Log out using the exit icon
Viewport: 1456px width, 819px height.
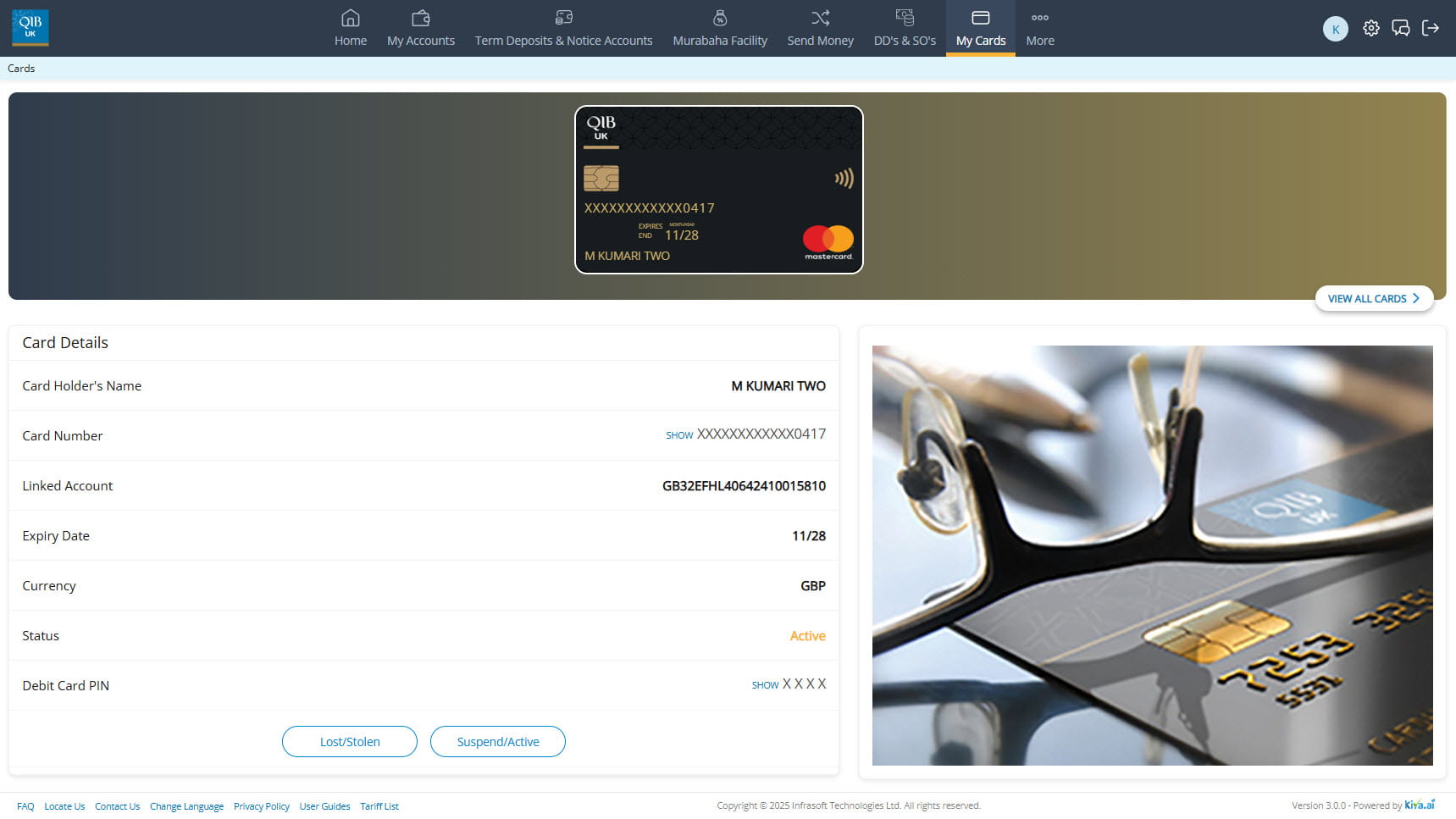1430,28
